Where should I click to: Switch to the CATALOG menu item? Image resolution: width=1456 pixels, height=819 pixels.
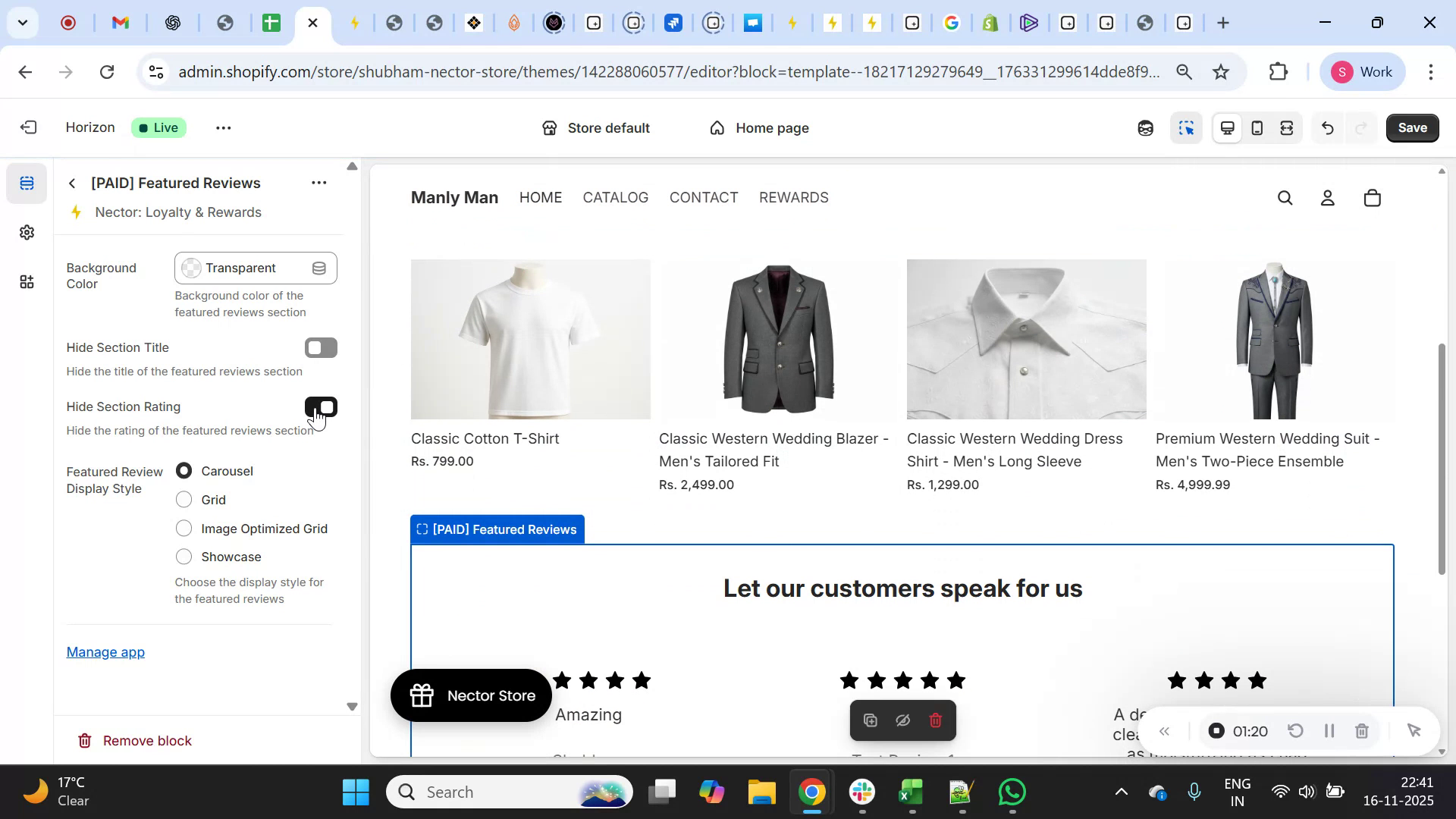click(615, 198)
